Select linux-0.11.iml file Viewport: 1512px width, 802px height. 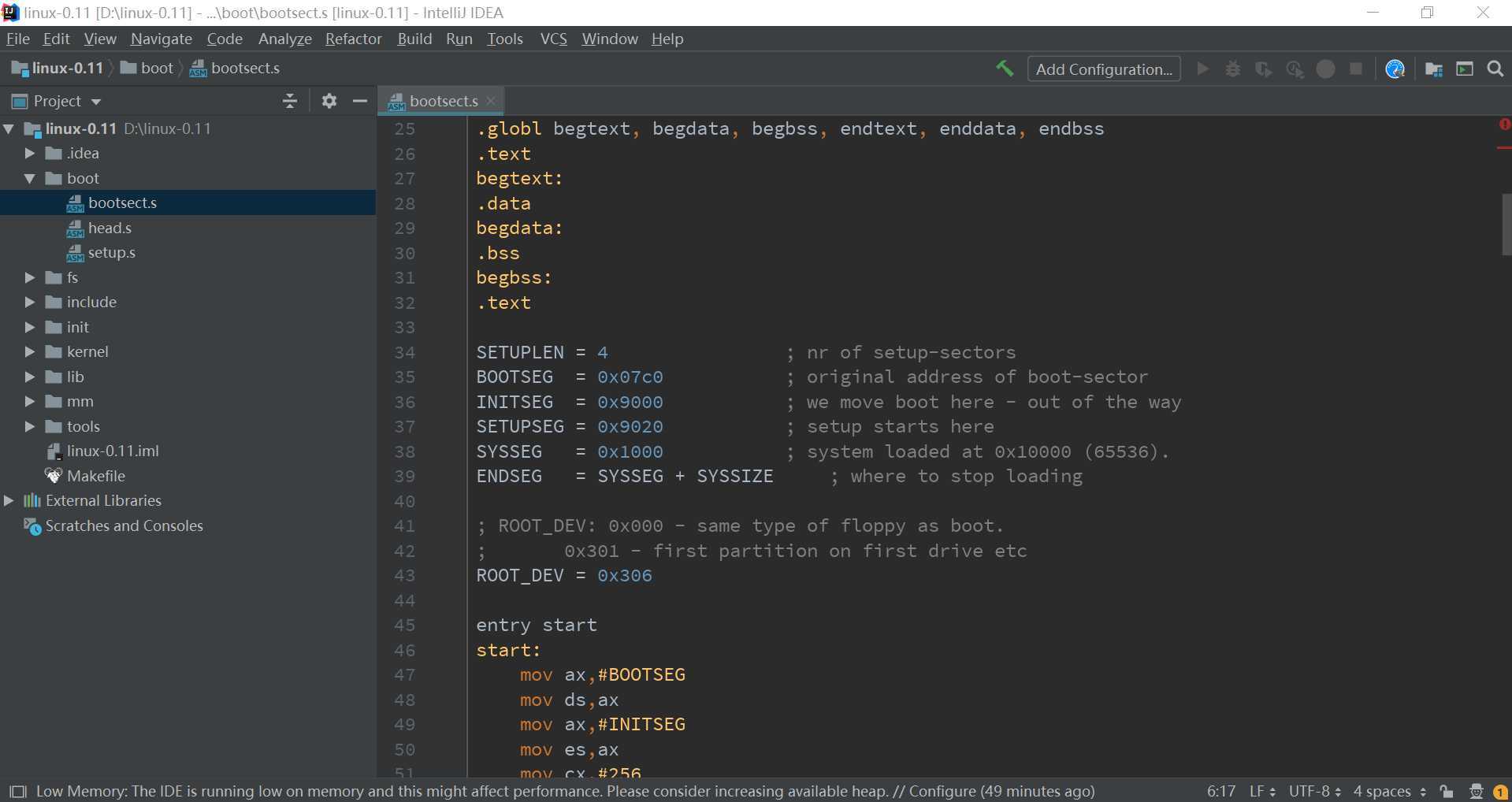(x=113, y=451)
